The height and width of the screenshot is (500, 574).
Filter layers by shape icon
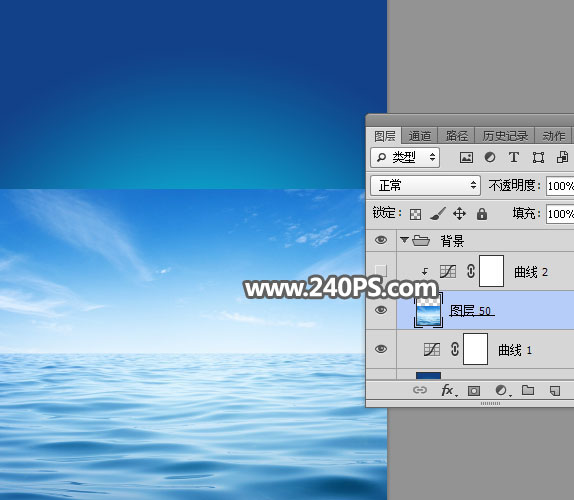[x=538, y=157]
